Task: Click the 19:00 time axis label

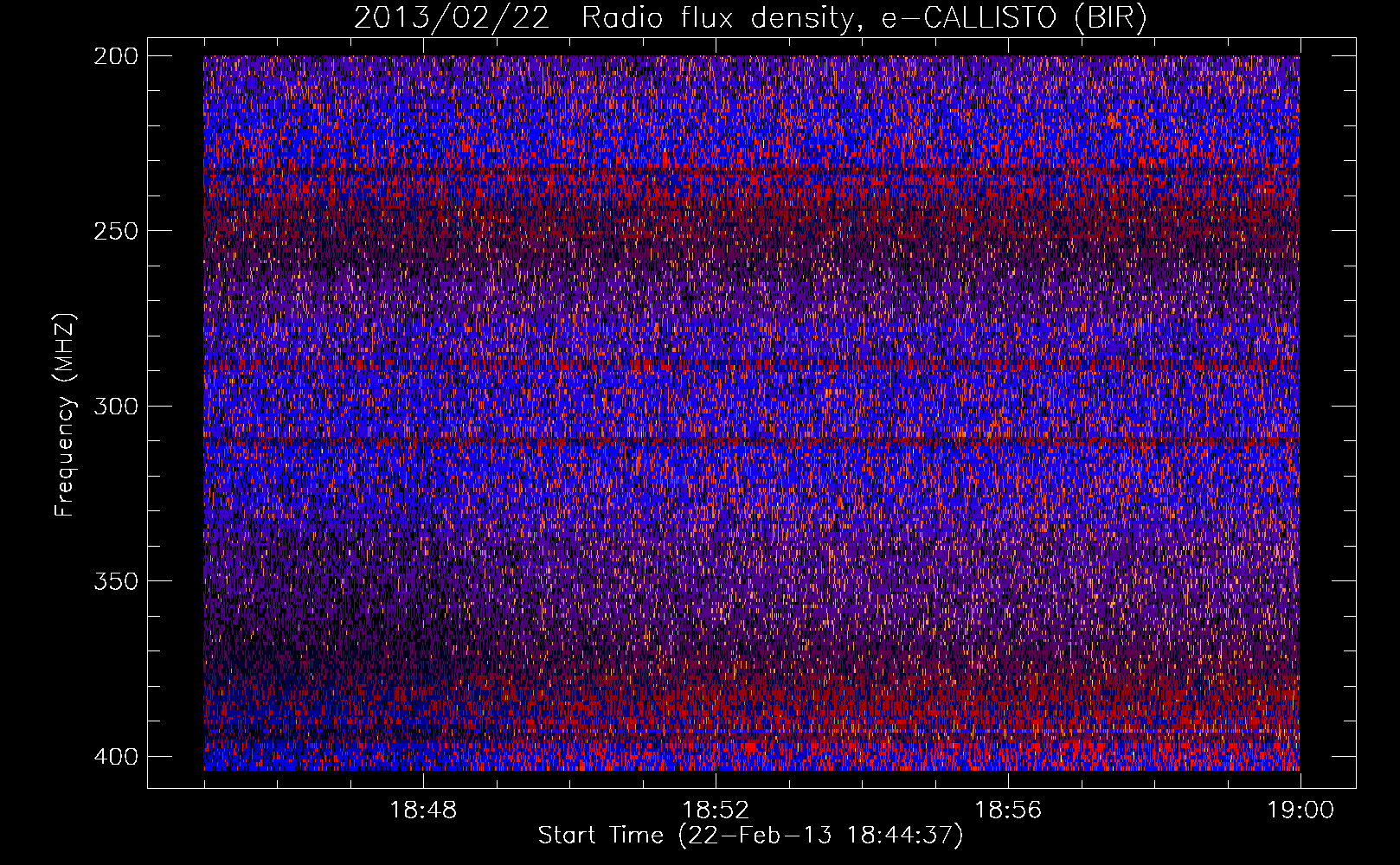Action: (1300, 811)
